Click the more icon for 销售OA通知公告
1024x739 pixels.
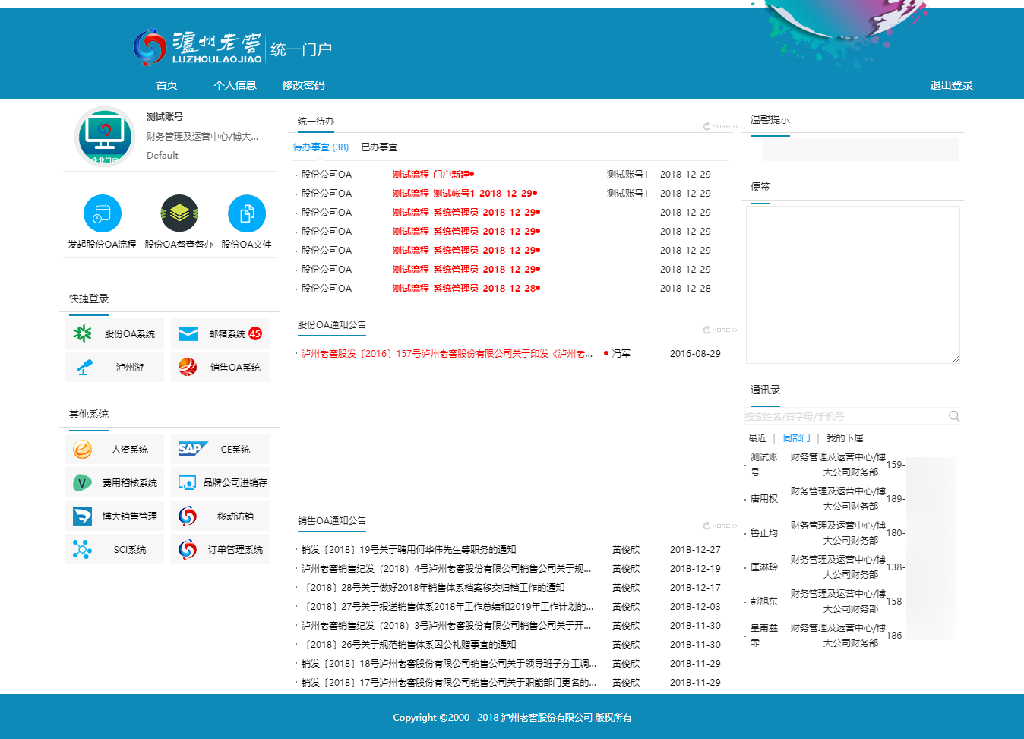[x=720, y=526]
